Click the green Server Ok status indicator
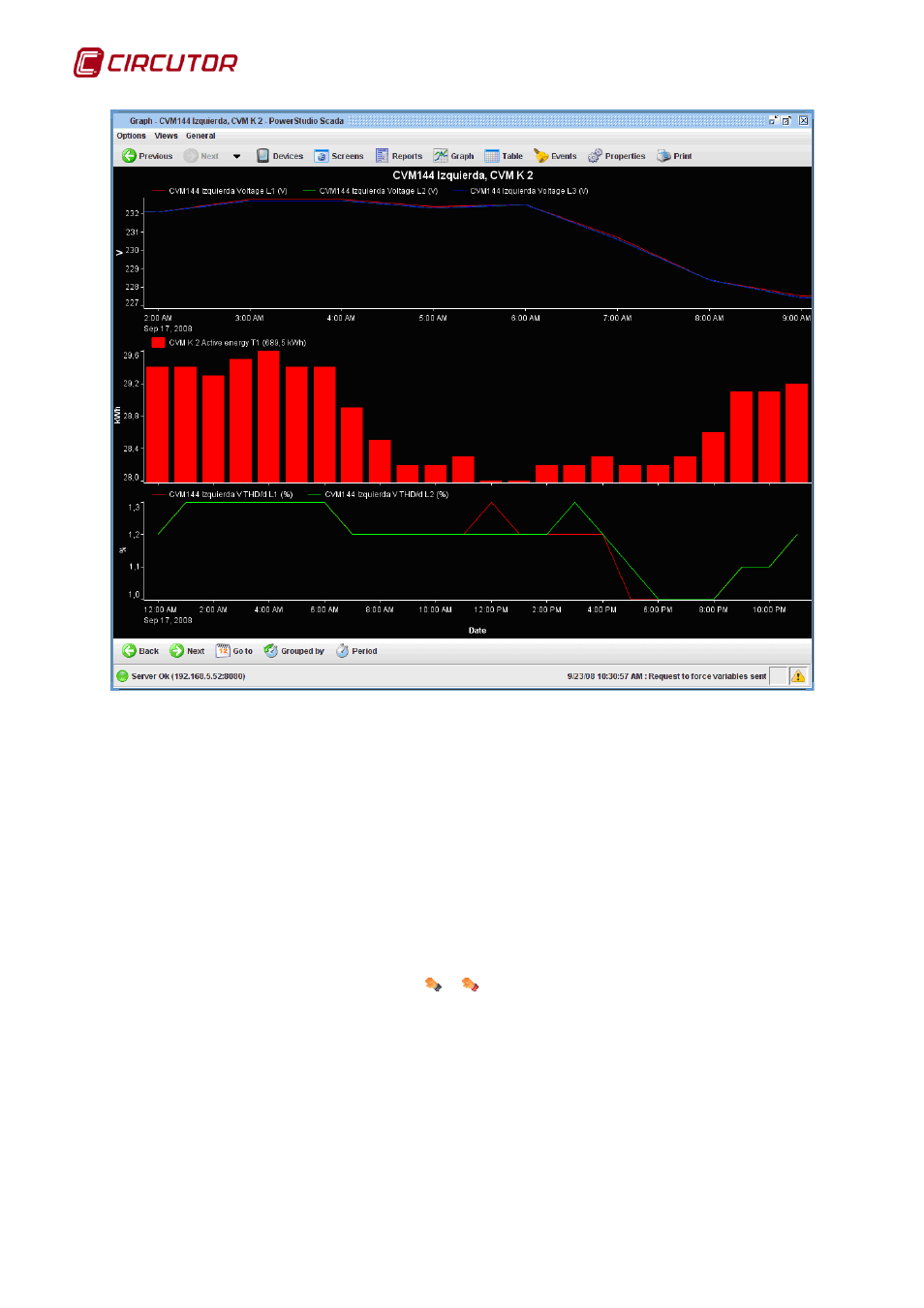 point(122,676)
